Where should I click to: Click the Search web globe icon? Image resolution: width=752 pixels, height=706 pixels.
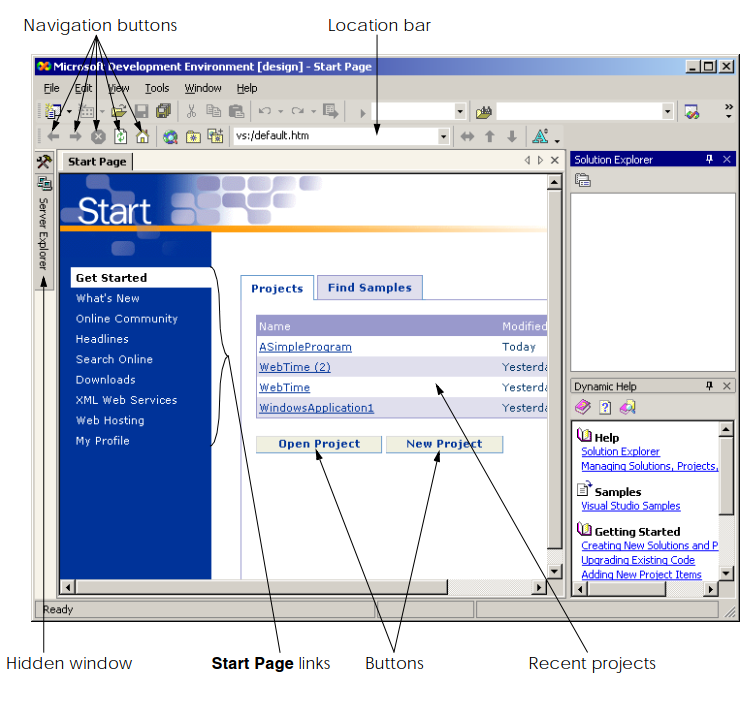pyautogui.click(x=170, y=137)
